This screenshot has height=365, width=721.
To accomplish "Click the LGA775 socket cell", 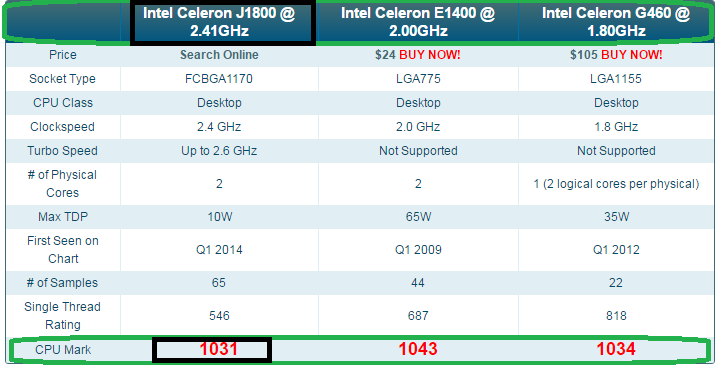I will point(418,79).
